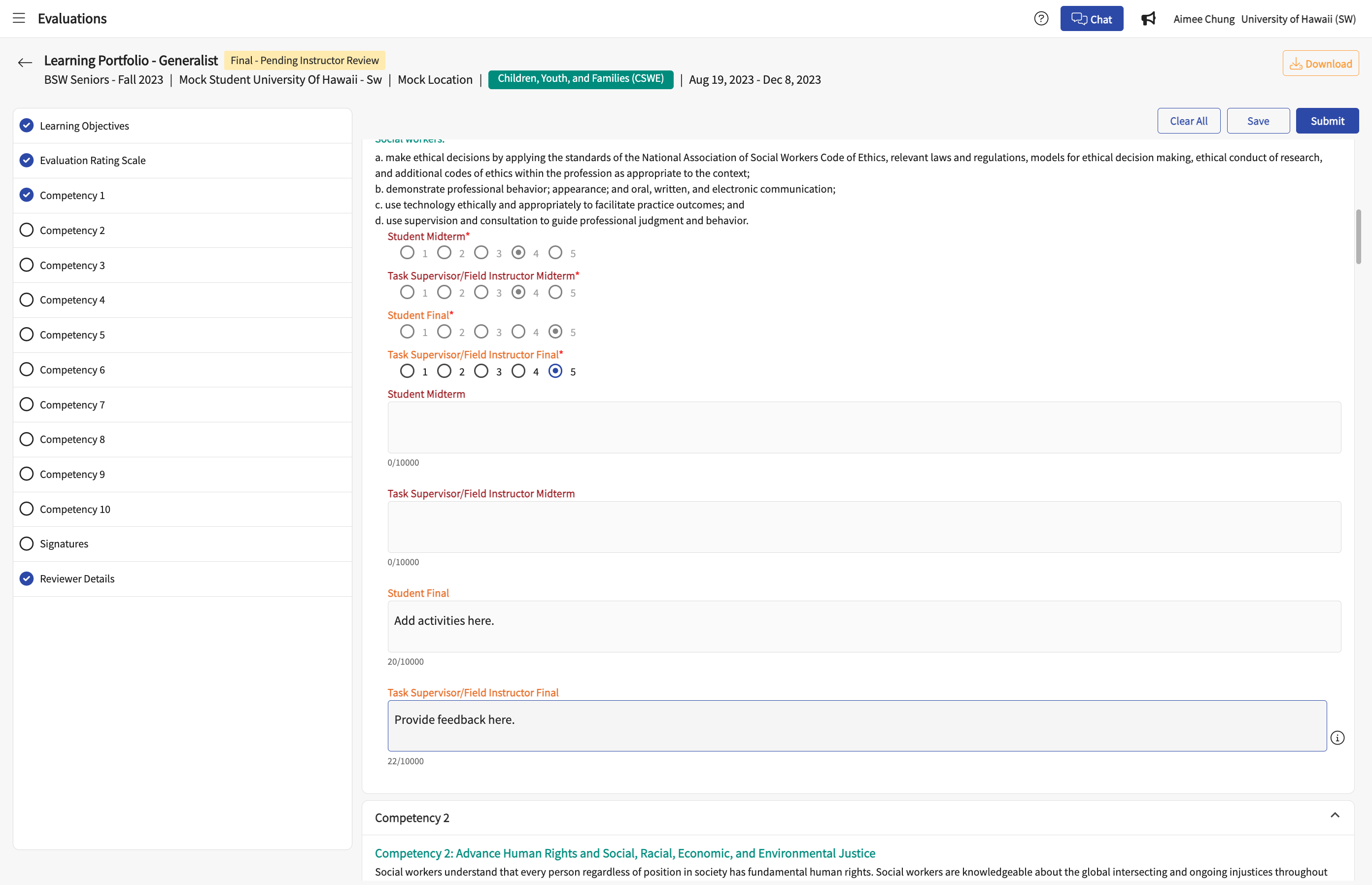This screenshot has height=885, width=1372.
Task: Click the Reviewer Details checkmark icon
Action: 27,579
